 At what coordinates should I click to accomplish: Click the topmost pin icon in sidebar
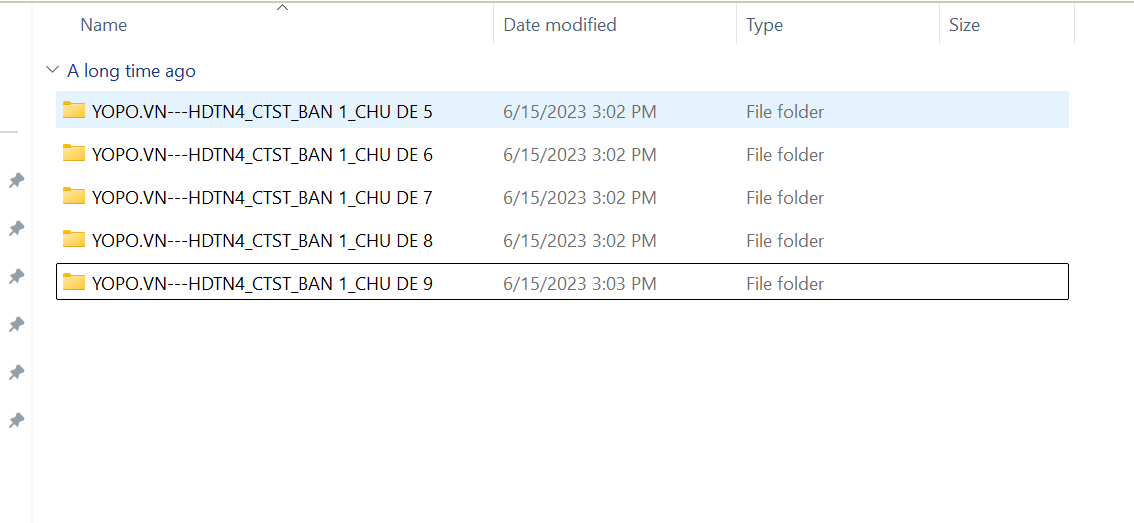click(x=16, y=180)
